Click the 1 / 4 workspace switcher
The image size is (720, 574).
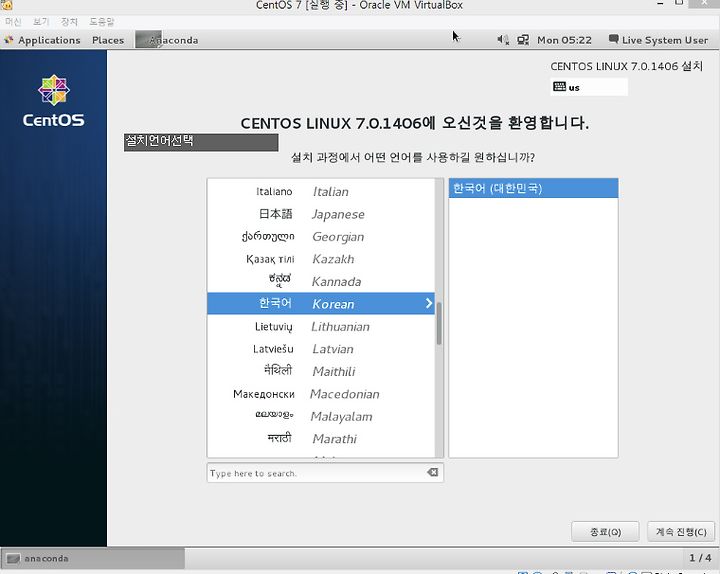[x=700, y=558]
